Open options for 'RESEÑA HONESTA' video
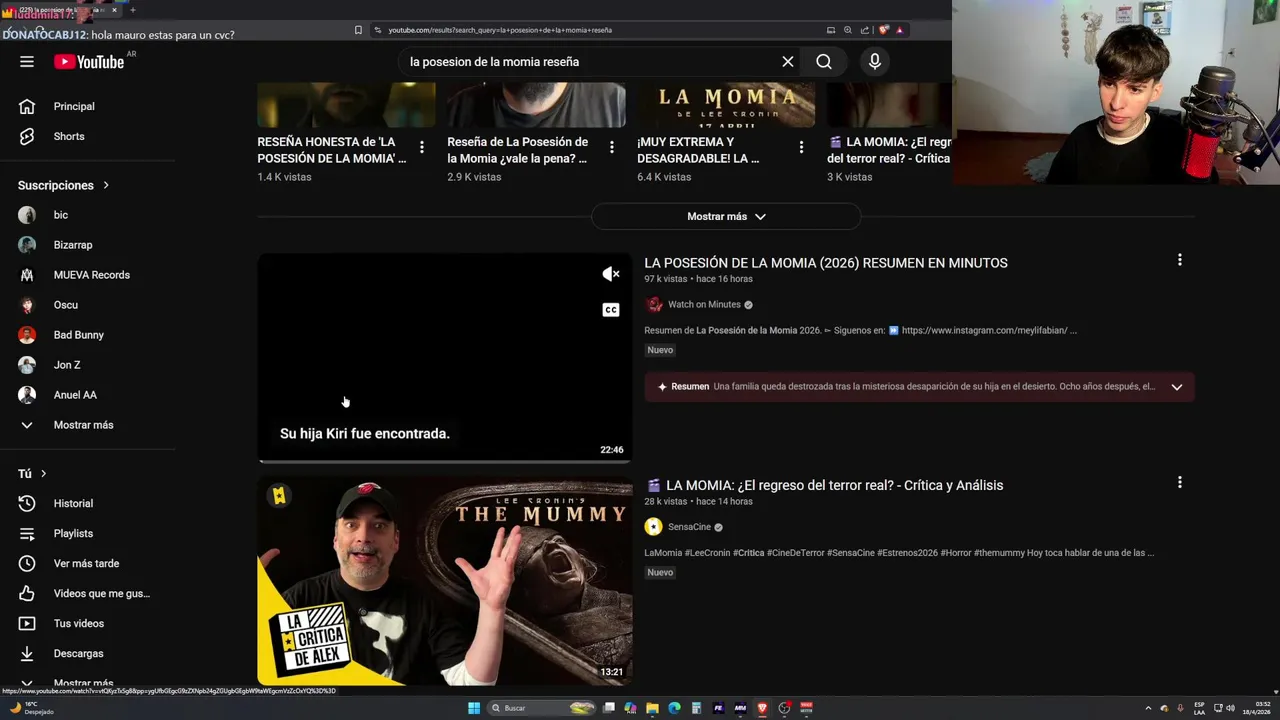The width and height of the screenshot is (1280, 720). [x=422, y=147]
